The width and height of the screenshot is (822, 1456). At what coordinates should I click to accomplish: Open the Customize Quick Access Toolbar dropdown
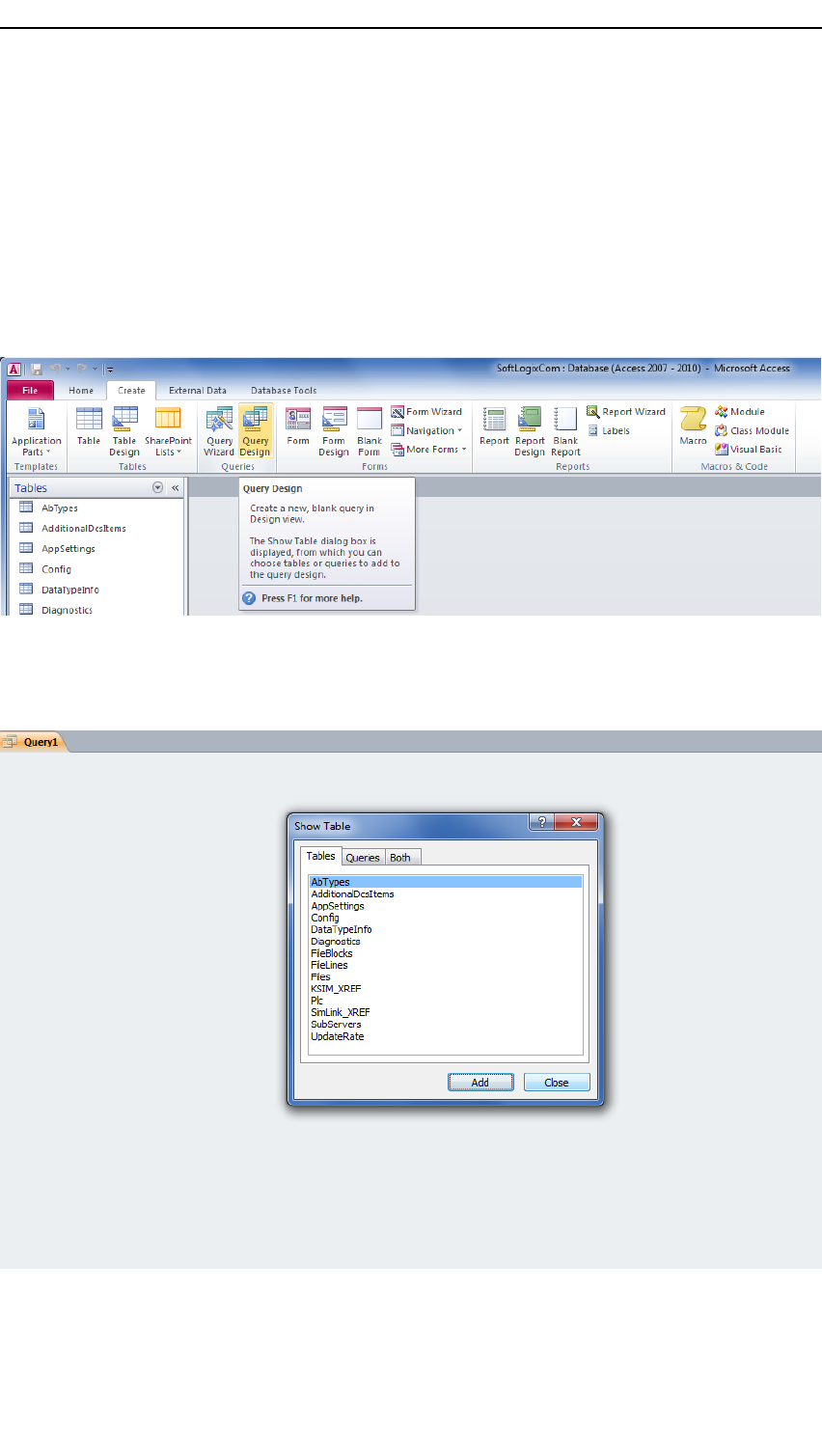pyautogui.click(x=110, y=370)
